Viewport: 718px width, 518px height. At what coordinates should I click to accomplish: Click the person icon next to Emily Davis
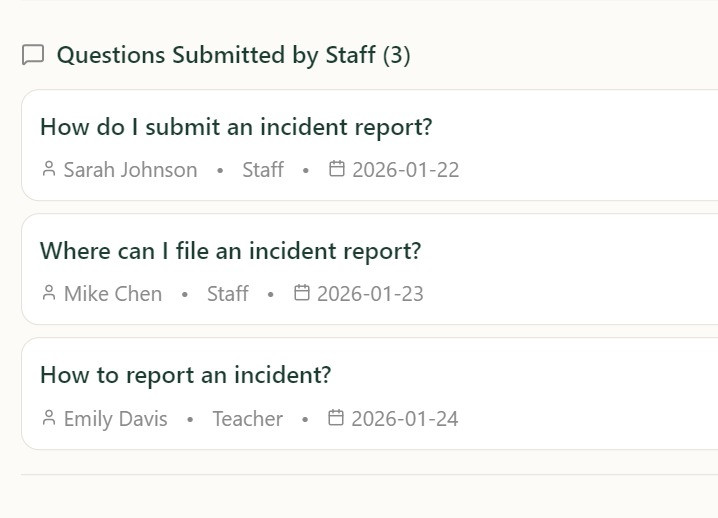[49, 418]
